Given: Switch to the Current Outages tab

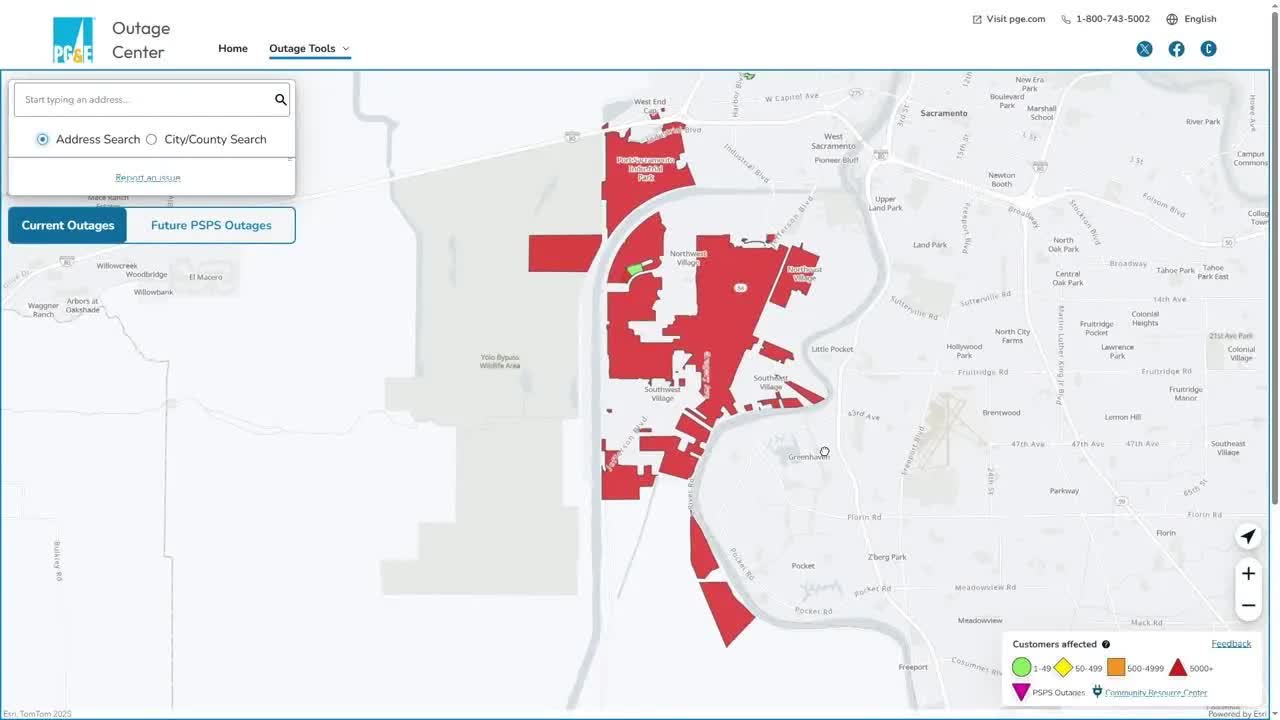Looking at the screenshot, I should [68, 225].
